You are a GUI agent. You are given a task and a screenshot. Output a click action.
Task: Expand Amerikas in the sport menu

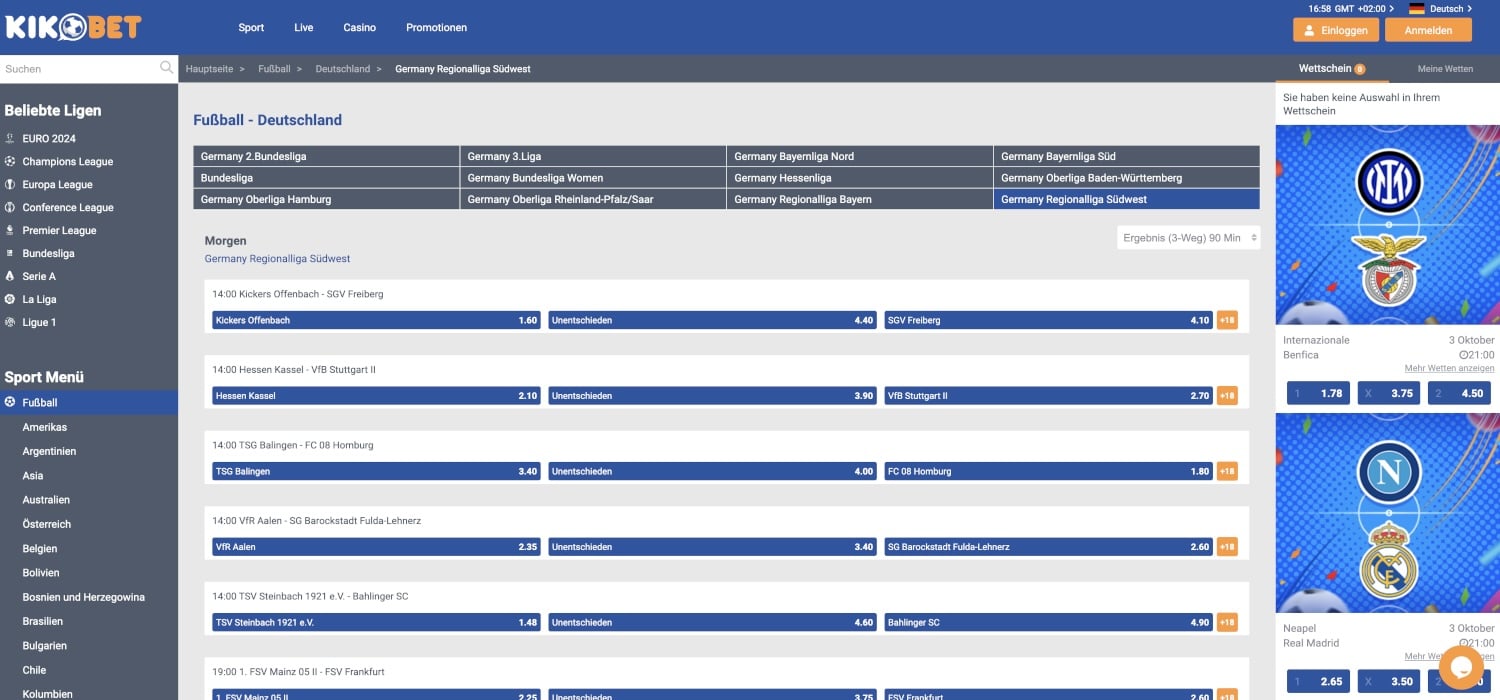point(45,427)
